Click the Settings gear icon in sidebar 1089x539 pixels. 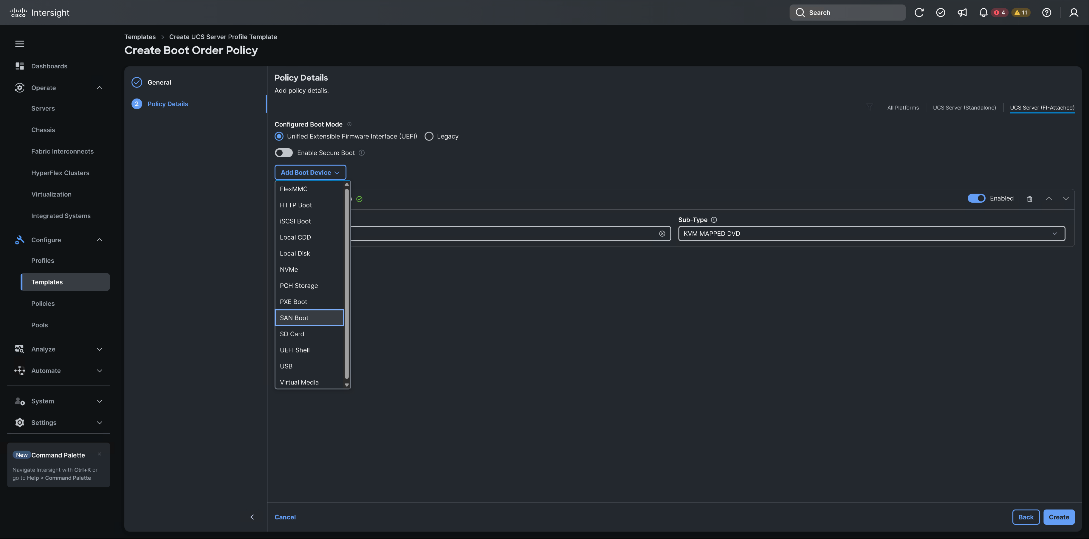tap(19, 422)
